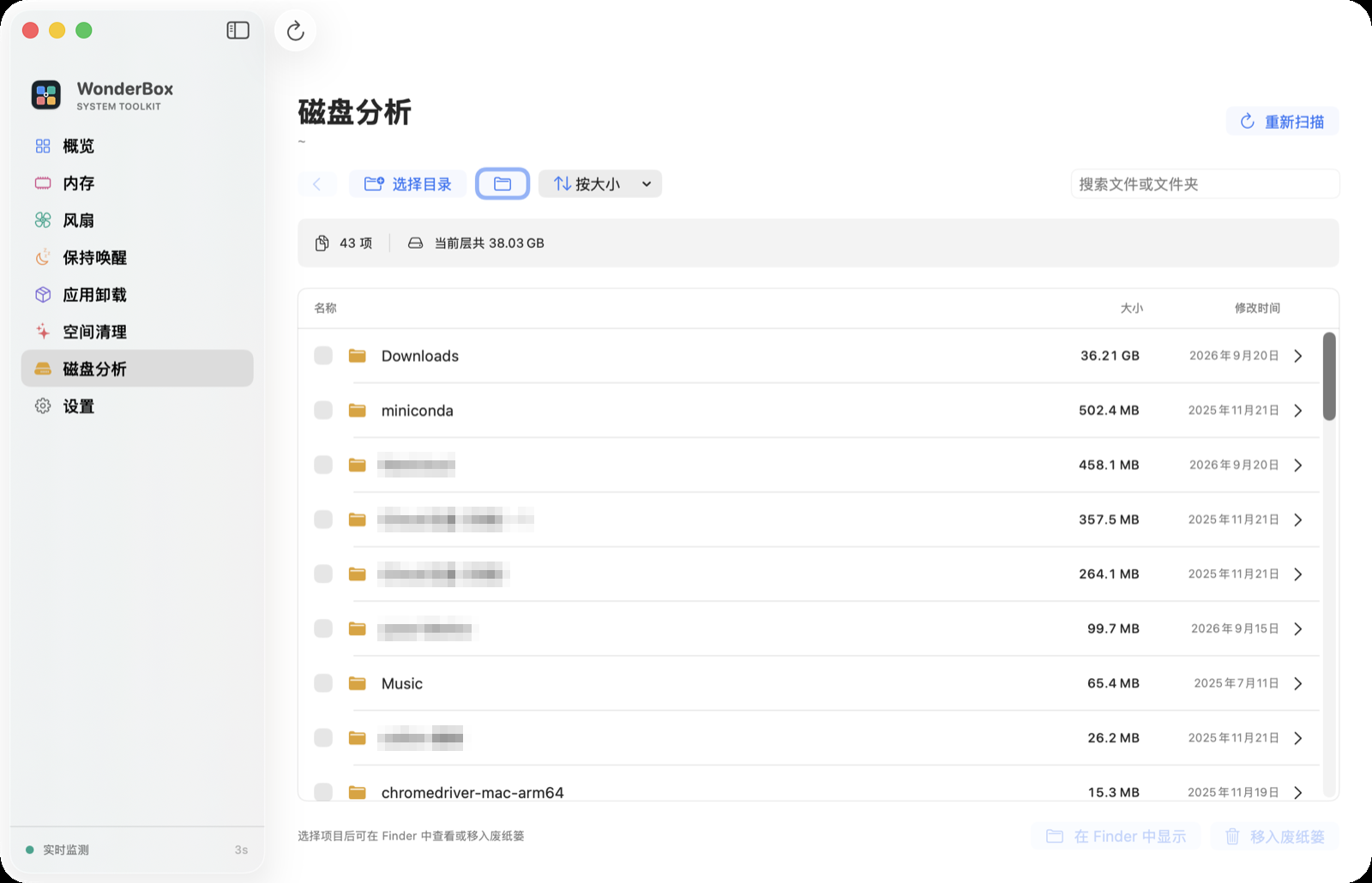Expand the Downloads folder chevron
Viewport: 1372px width, 883px height.
[x=1298, y=356]
